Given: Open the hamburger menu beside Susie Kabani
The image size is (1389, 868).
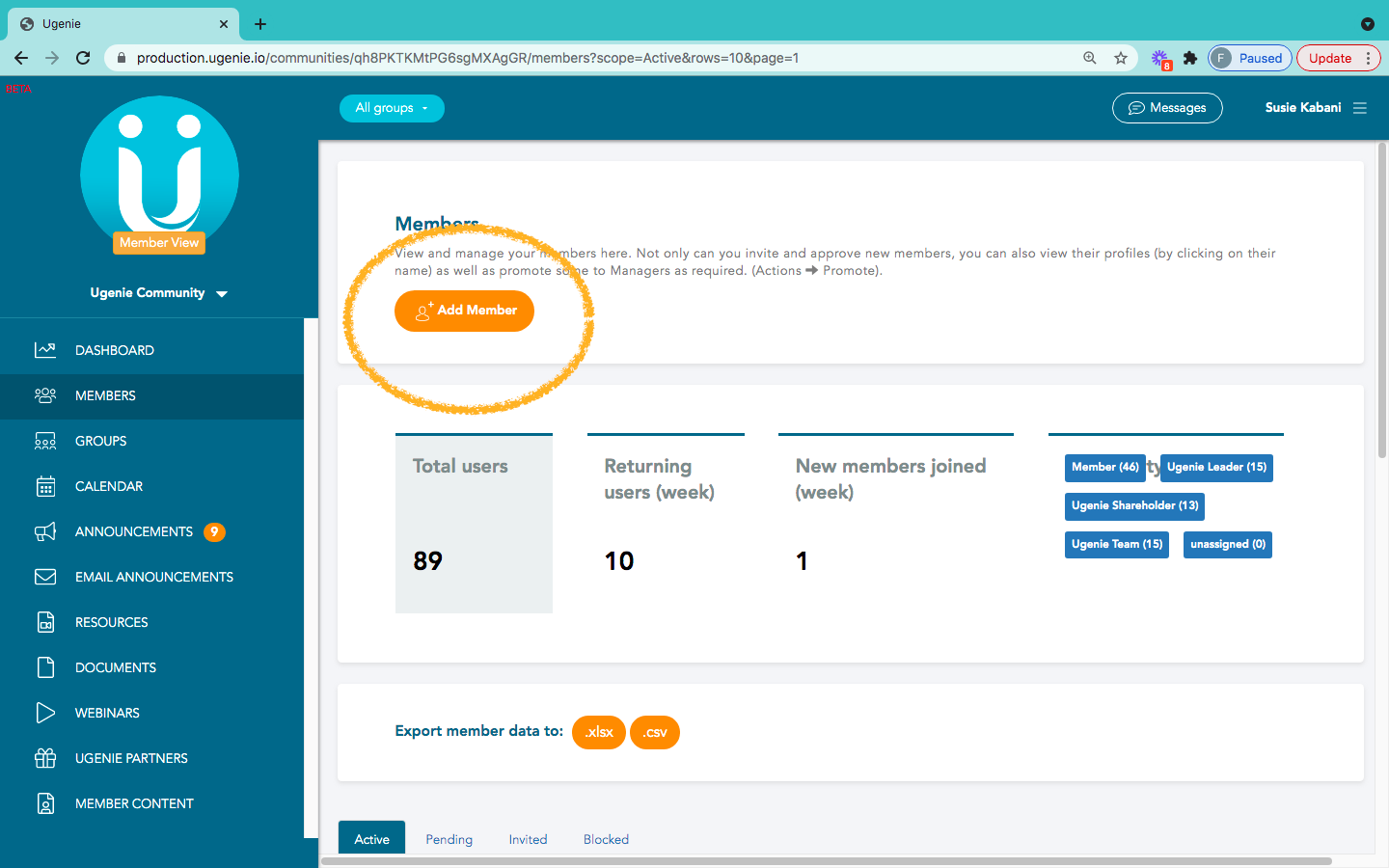Looking at the screenshot, I should coord(1360,108).
